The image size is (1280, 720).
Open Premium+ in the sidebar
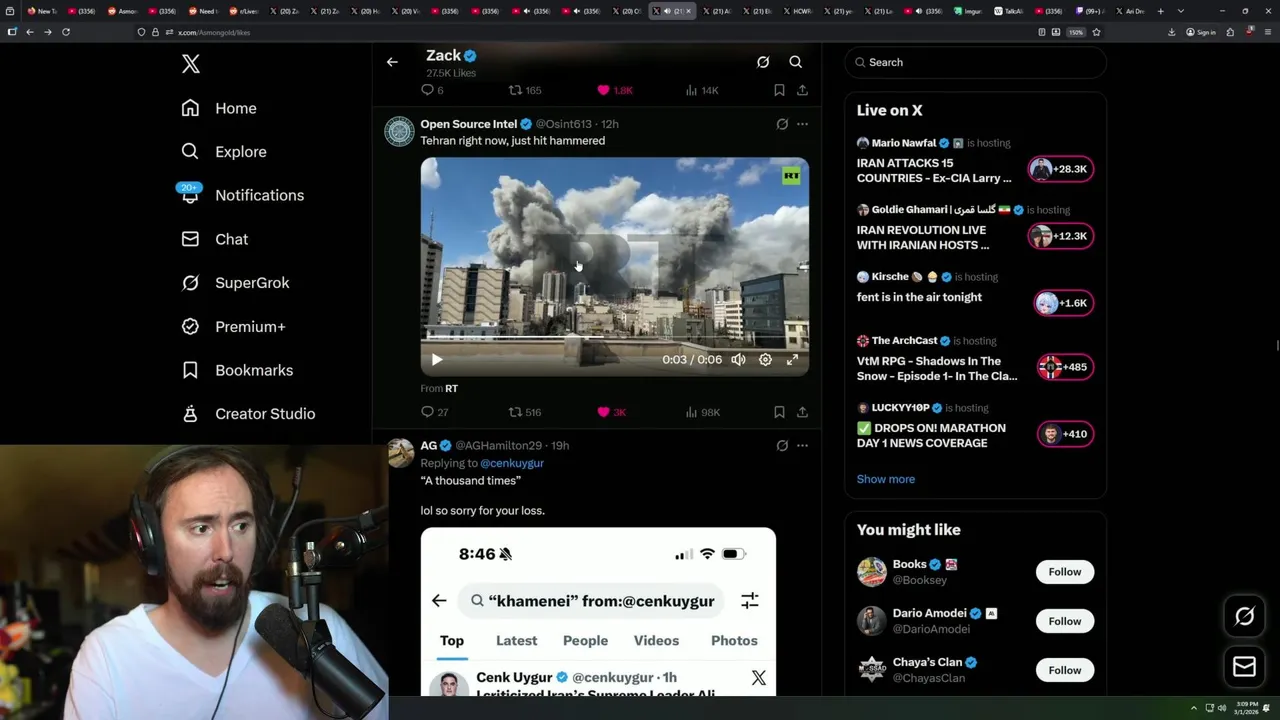point(233,327)
